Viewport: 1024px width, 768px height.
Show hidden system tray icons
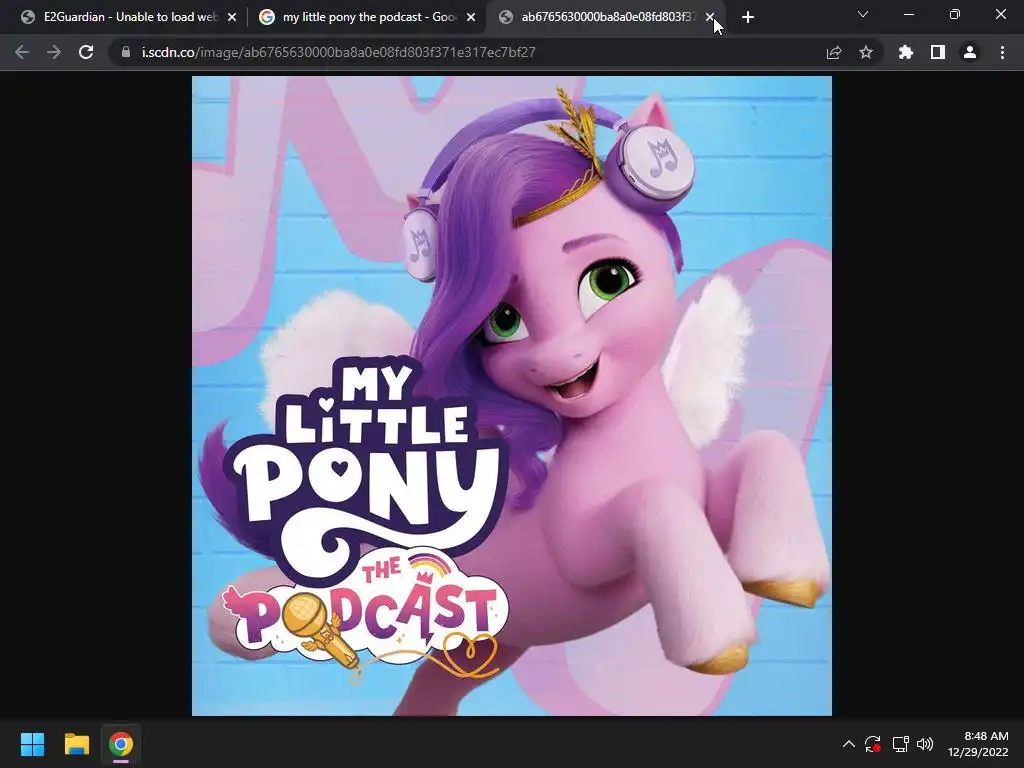[848, 744]
